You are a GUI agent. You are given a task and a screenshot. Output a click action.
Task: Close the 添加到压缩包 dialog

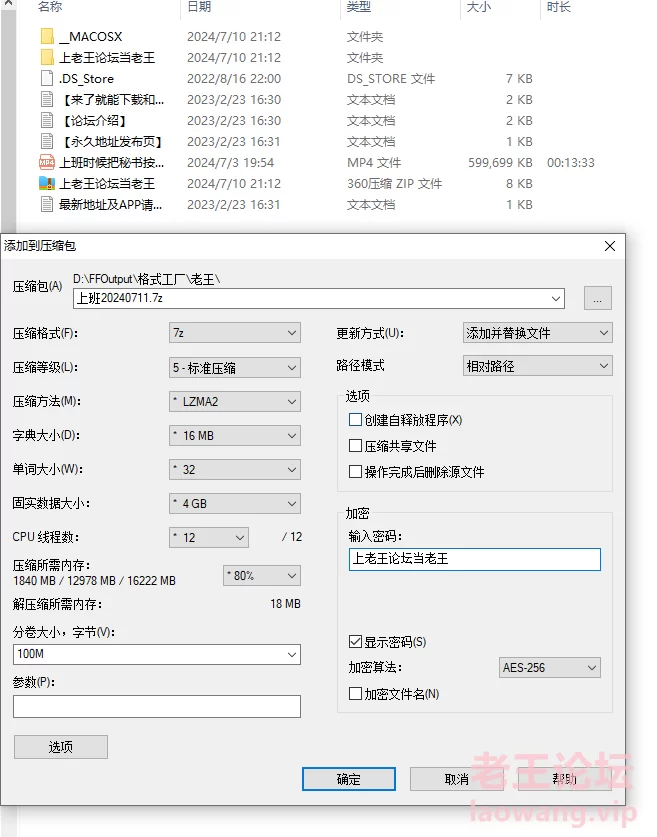point(610,246)
